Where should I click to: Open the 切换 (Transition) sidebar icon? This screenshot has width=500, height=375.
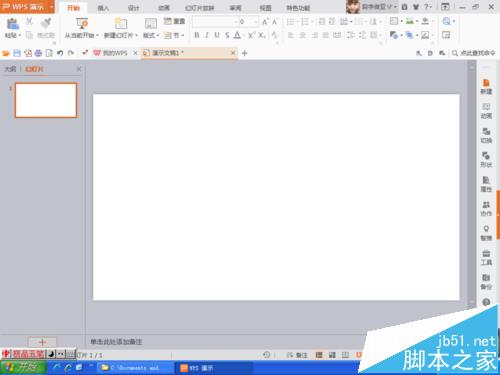[486, 135]
